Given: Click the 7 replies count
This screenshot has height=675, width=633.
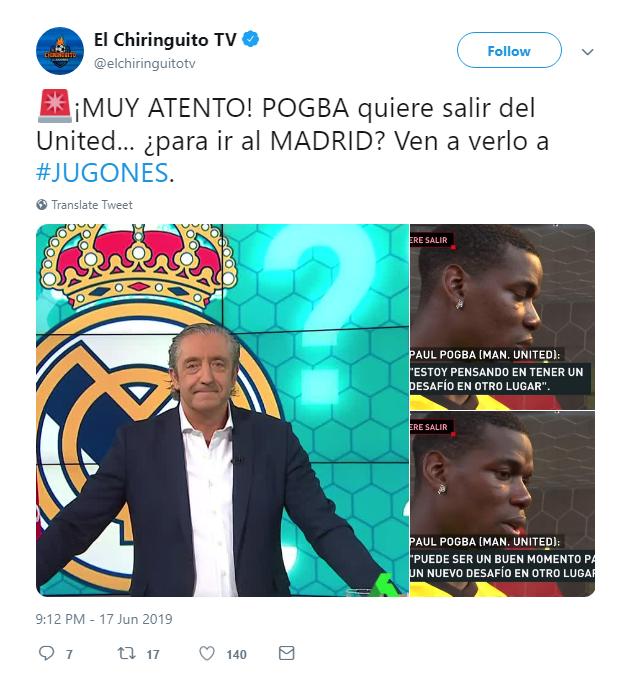Looking at the screenshot, I should click(69, 655).
